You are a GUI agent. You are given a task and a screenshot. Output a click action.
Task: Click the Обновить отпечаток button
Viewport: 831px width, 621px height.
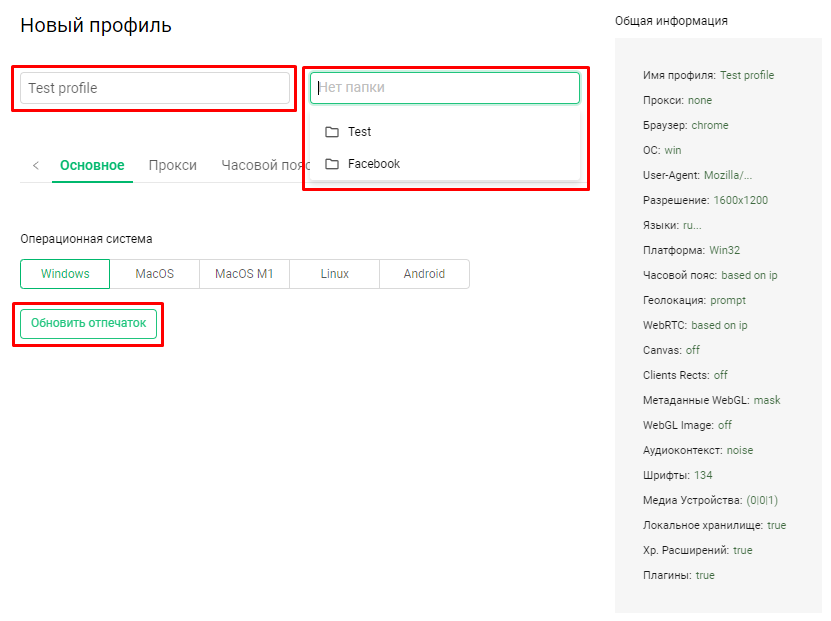[89, 323]
